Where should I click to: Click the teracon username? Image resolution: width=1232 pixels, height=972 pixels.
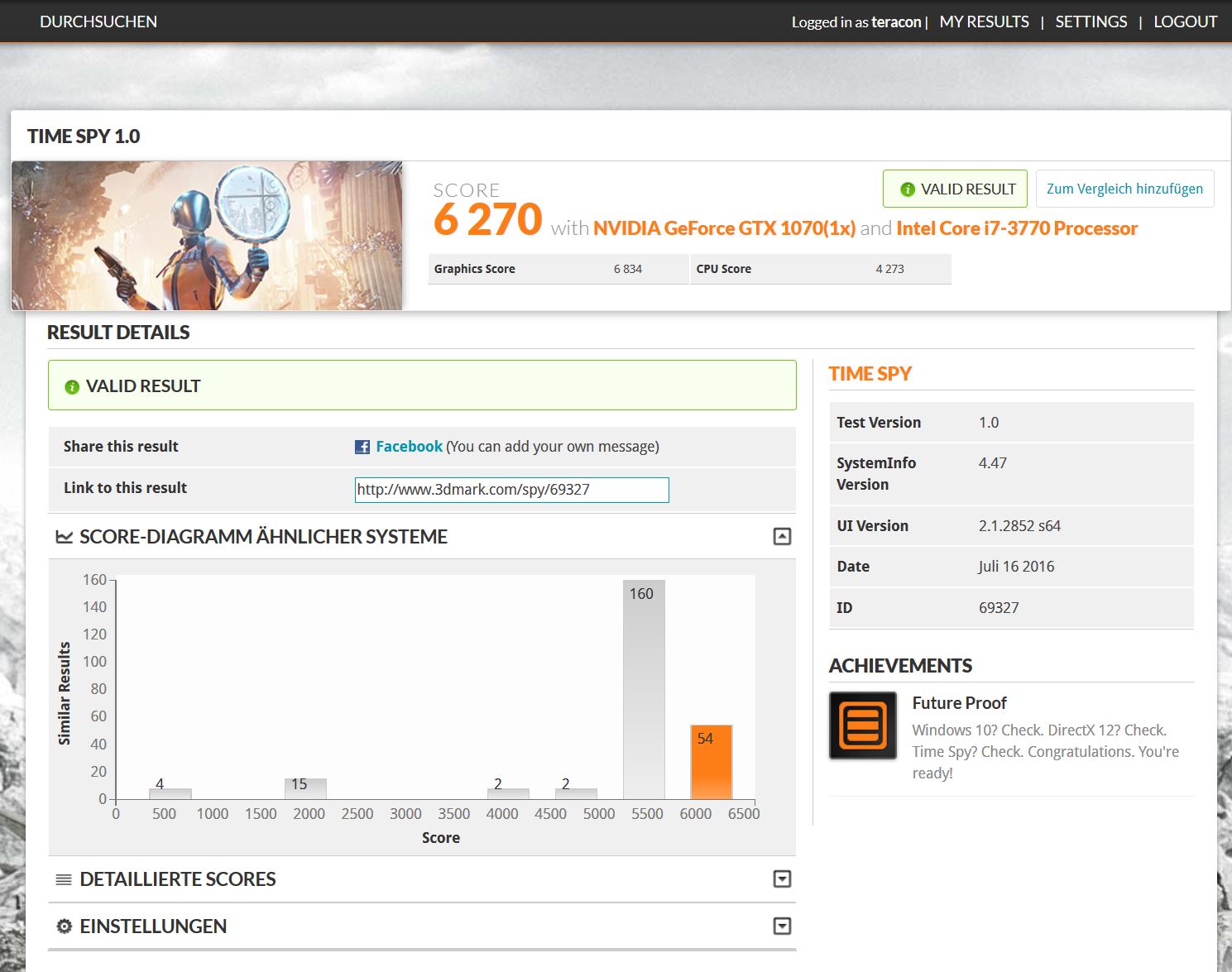[896, 22]
